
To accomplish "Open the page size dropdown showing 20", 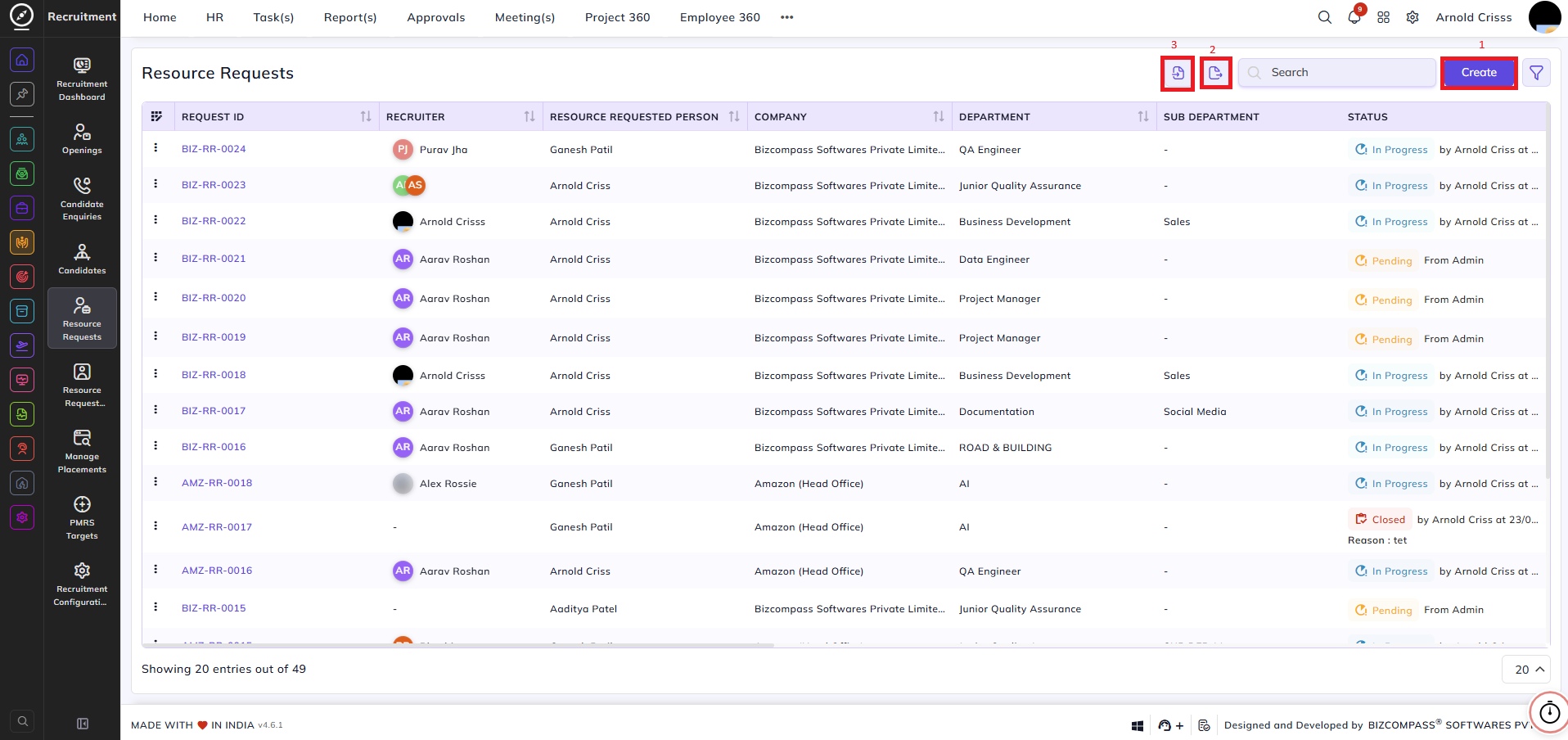I will [1526, 670].
